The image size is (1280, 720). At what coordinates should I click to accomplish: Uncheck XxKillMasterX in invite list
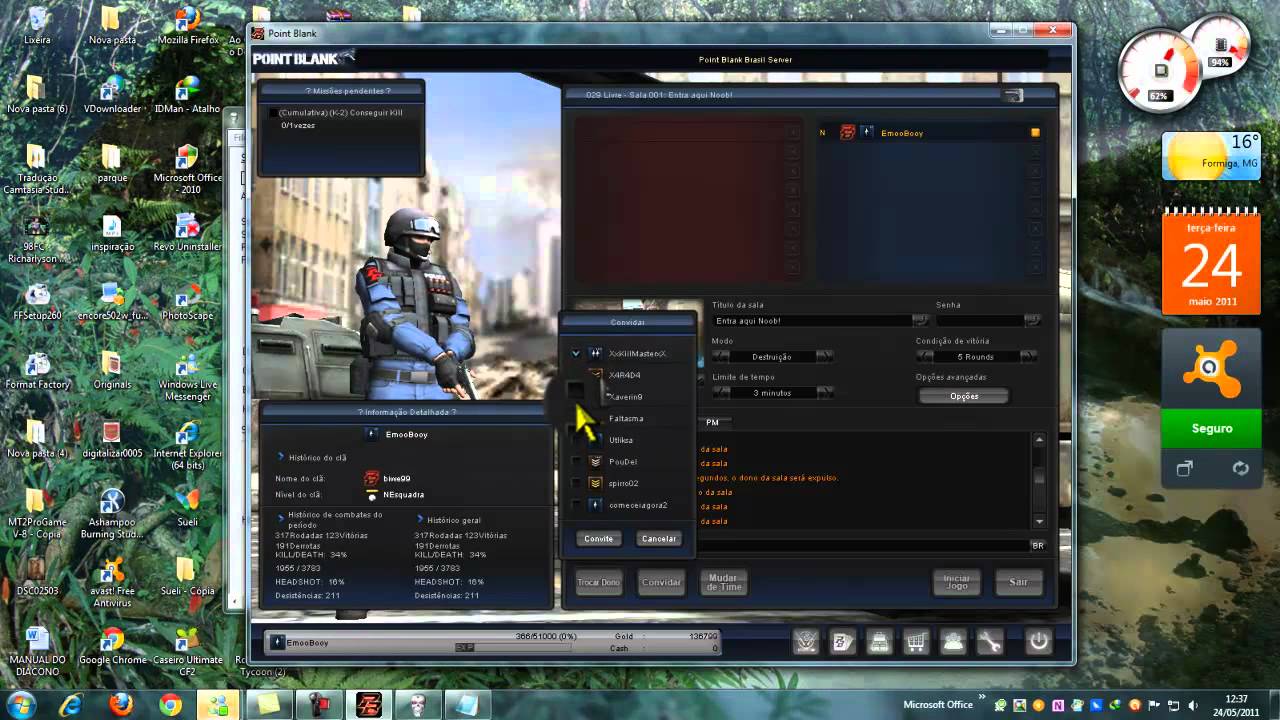576,353
